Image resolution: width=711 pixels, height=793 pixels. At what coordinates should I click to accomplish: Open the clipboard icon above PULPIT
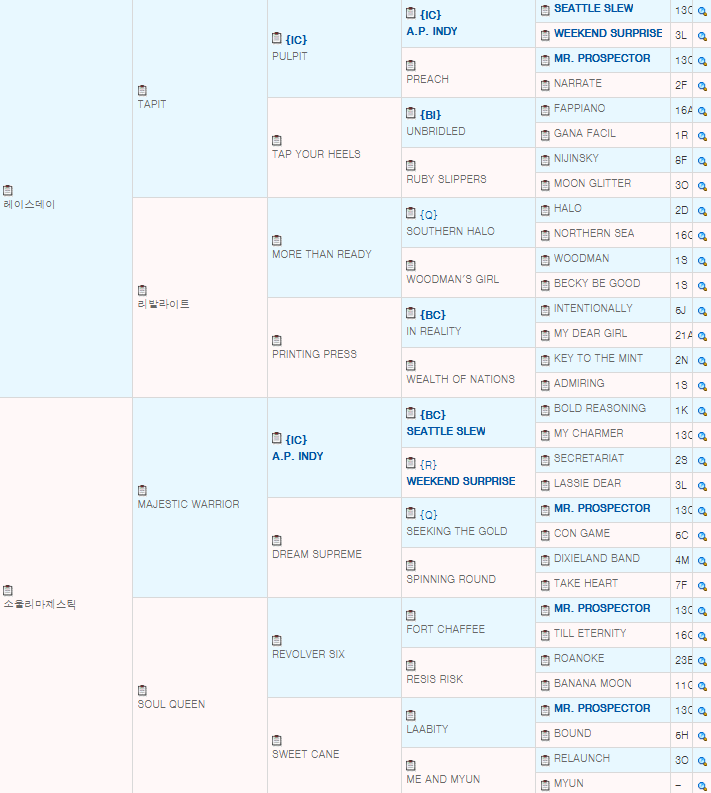[277, 38]
